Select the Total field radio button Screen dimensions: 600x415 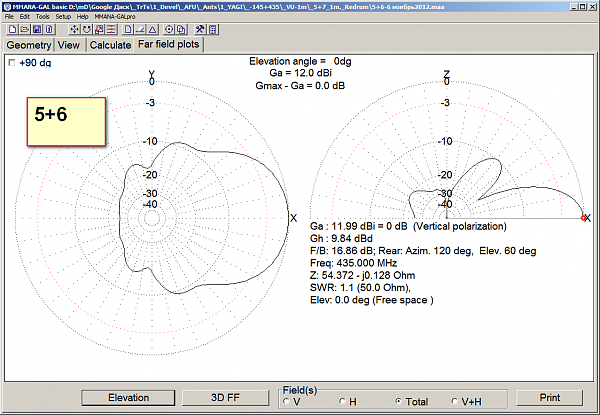tap(398, 401)
